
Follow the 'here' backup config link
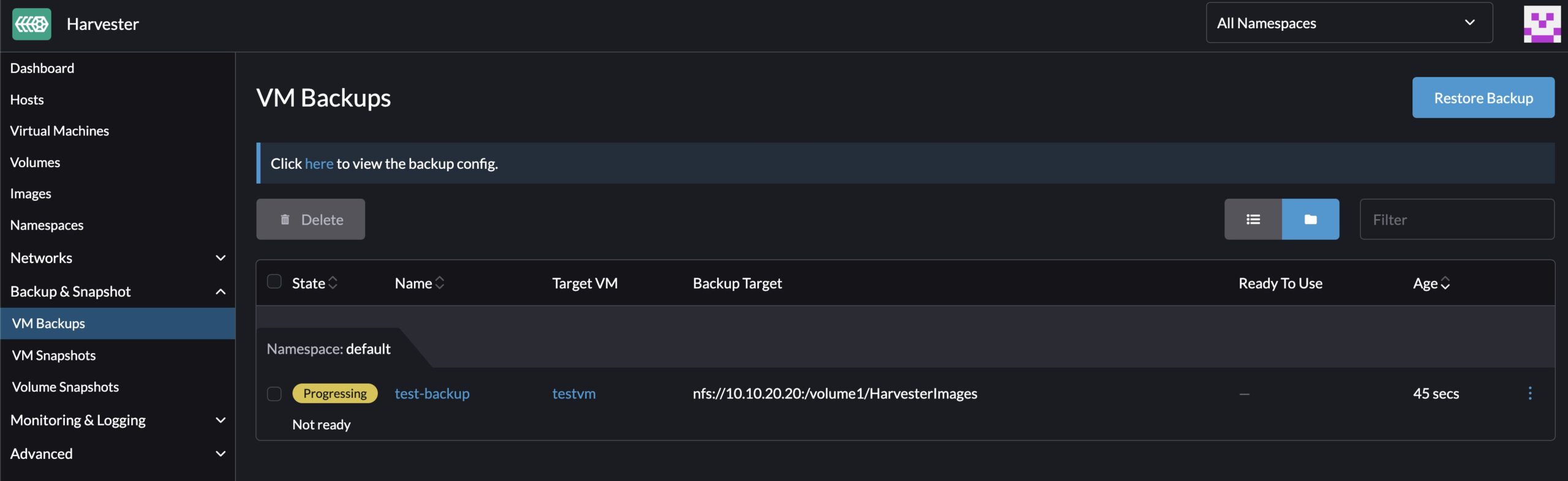pyautogui.click(x=319, y=163)
